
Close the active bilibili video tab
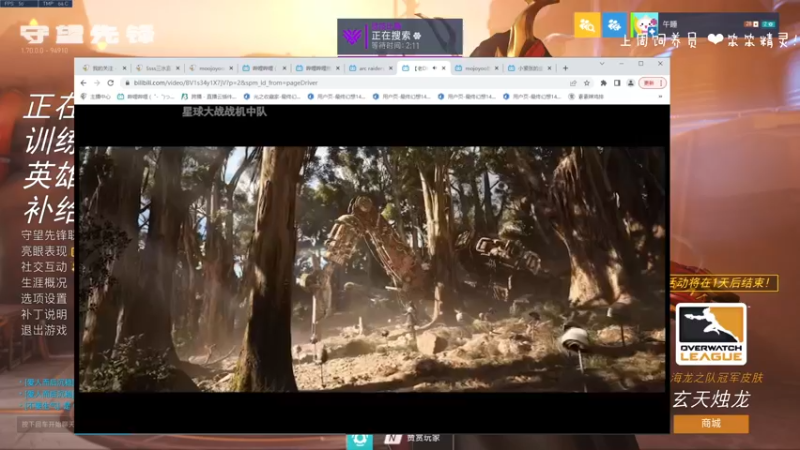pyautogui.click(x=443, y=68)
